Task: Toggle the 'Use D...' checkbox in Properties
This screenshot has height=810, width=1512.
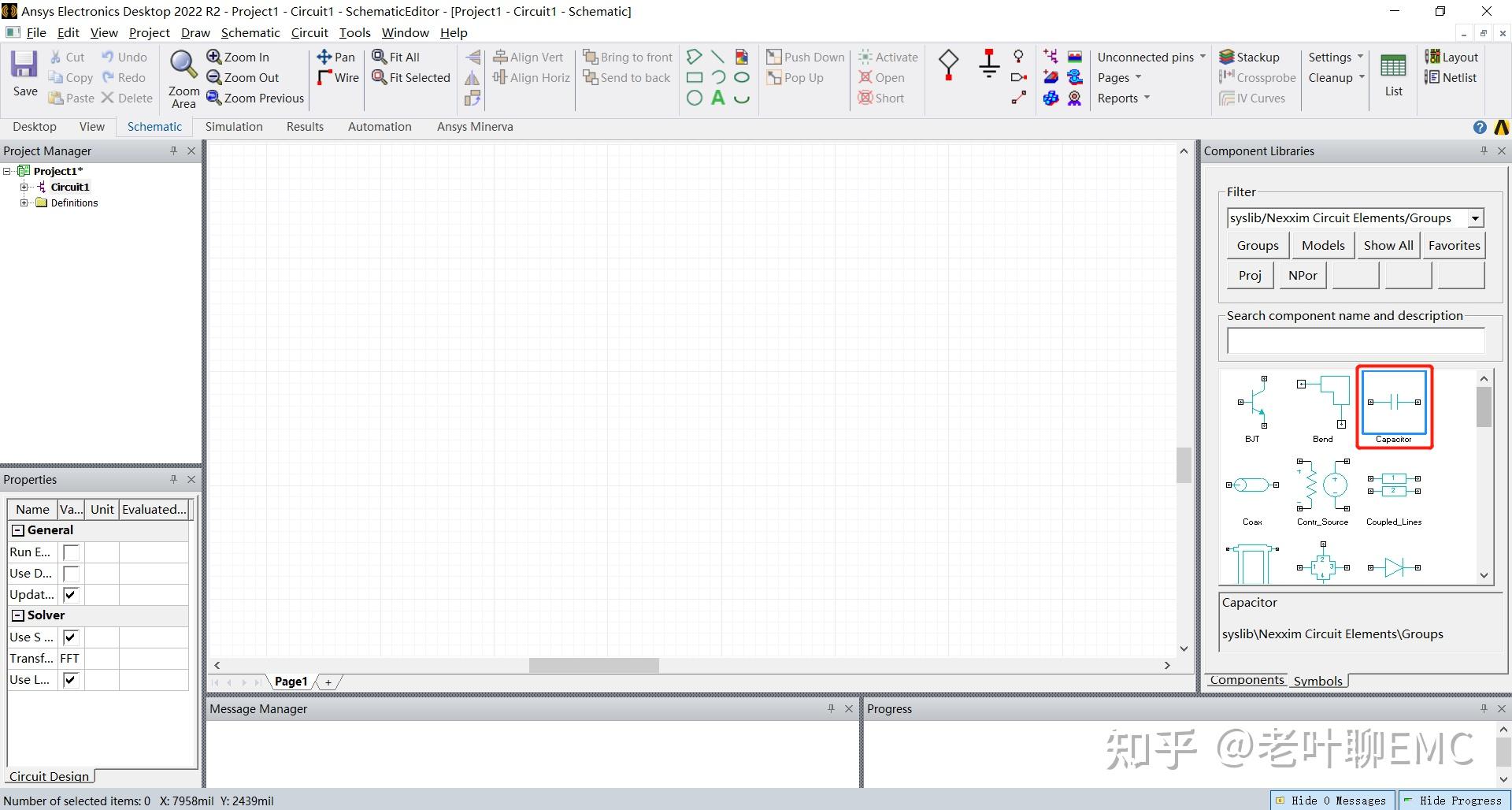Action: 71,574
